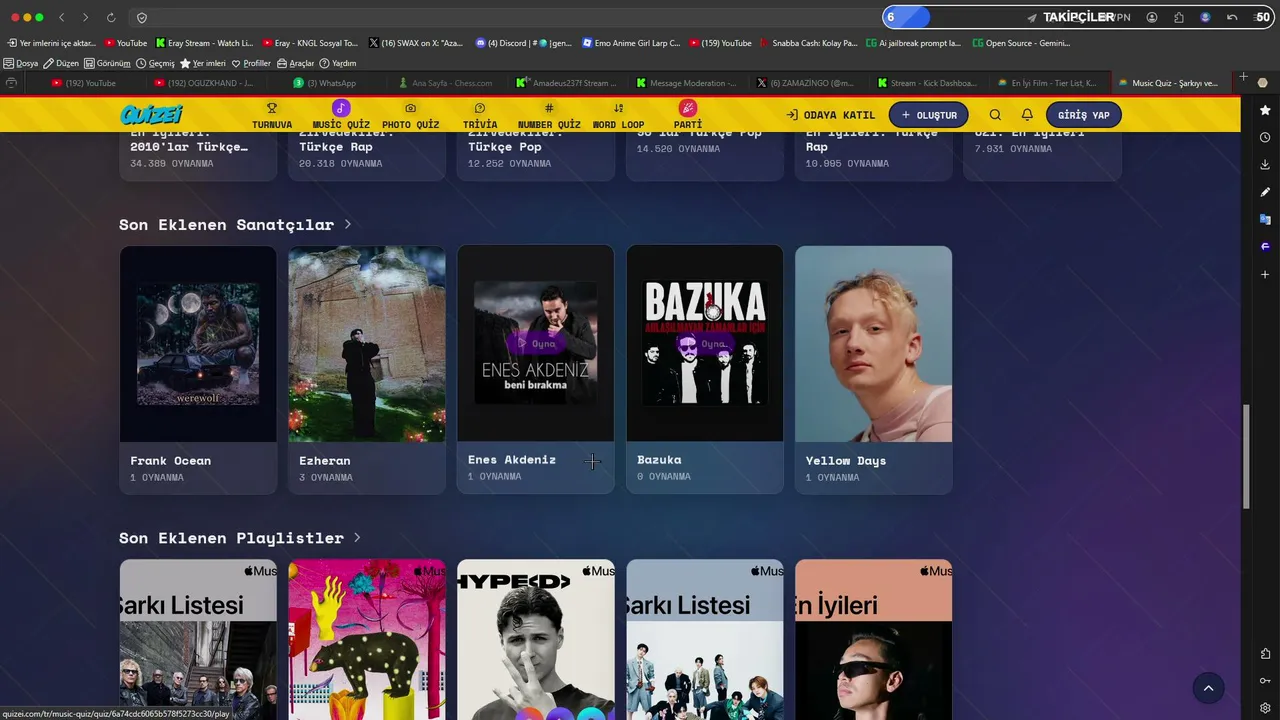
Task: Switch to the Message Moderation tab
Action: (x=686, y=83)
